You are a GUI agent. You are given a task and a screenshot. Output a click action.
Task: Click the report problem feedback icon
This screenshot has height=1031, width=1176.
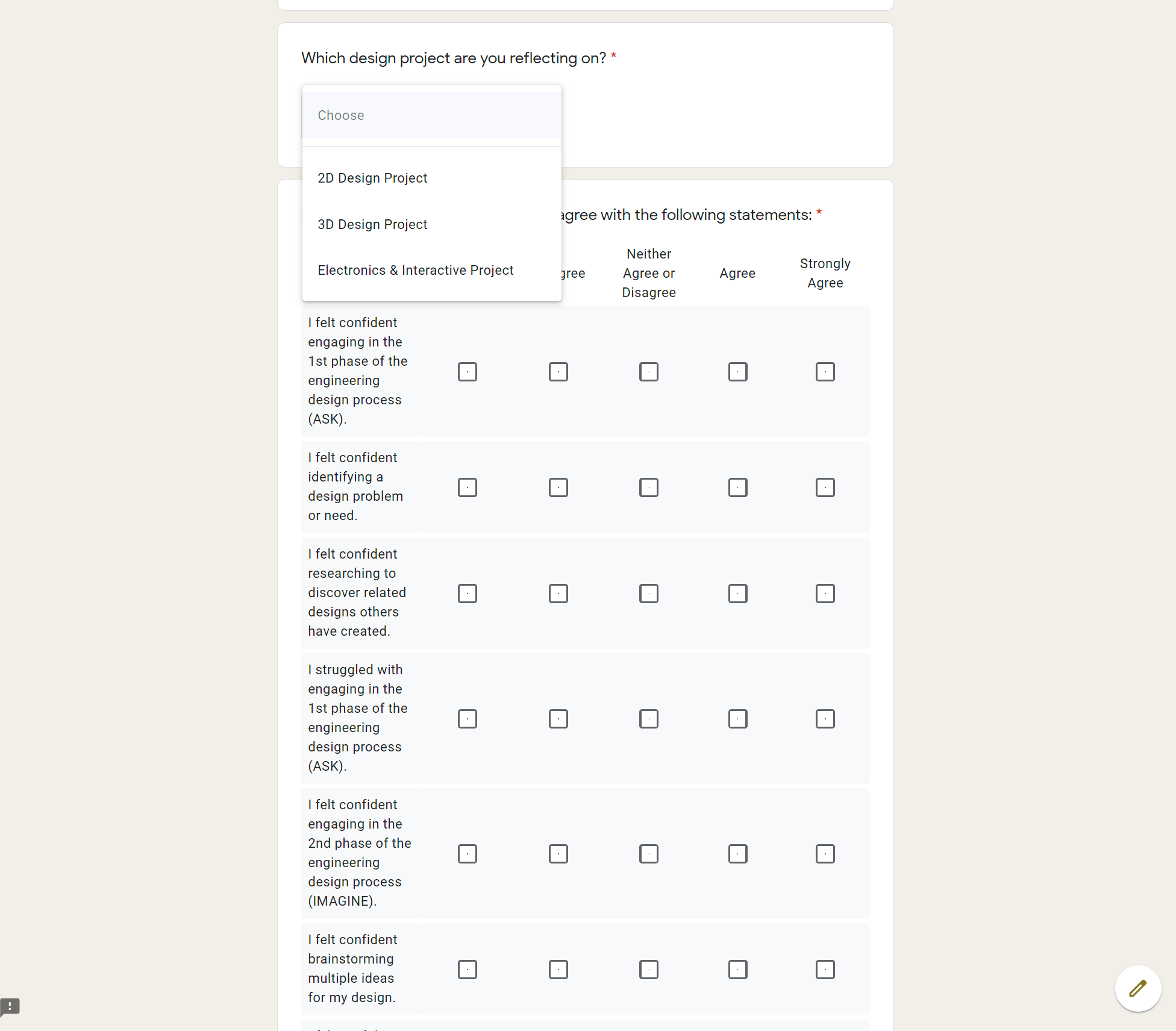pyautogui.click(x=10, y=1006)
